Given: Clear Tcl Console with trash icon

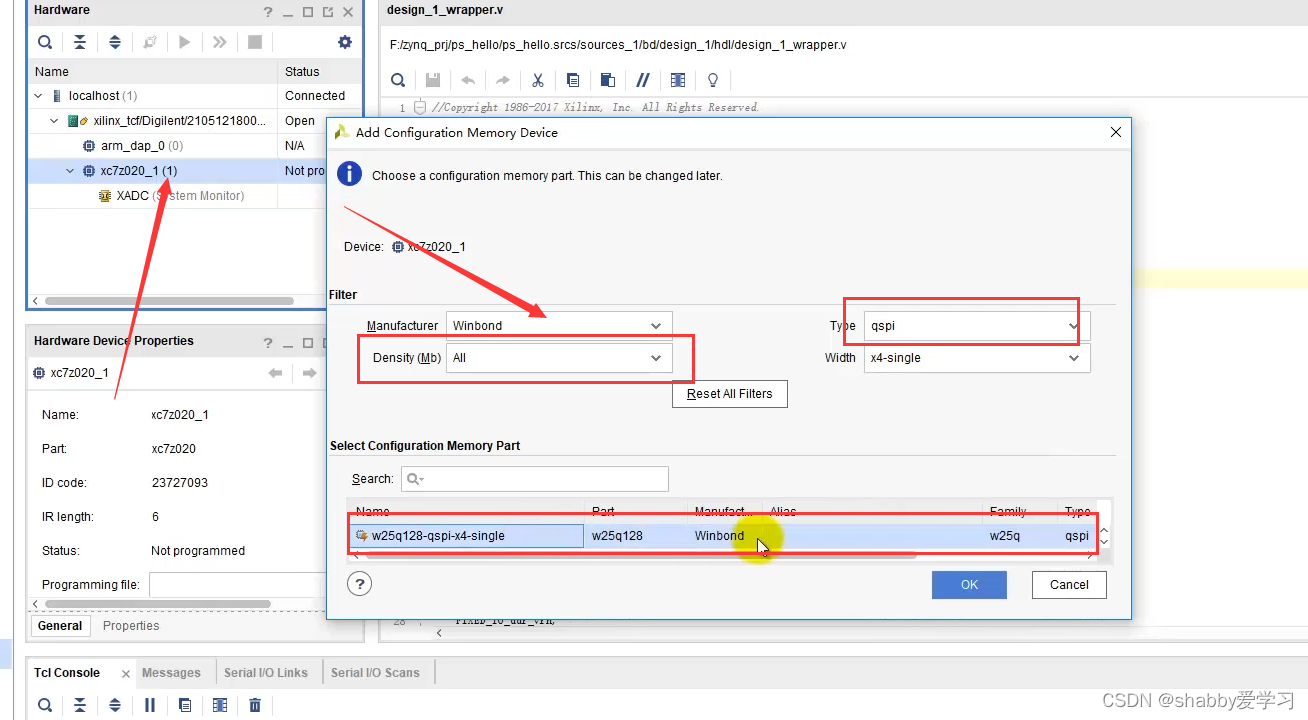Looking at the screenshot, I should point(255,705).
